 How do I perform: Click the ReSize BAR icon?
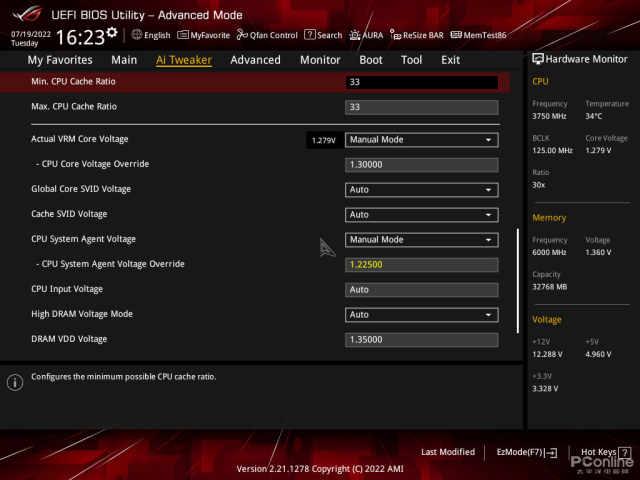pos(395,35)
